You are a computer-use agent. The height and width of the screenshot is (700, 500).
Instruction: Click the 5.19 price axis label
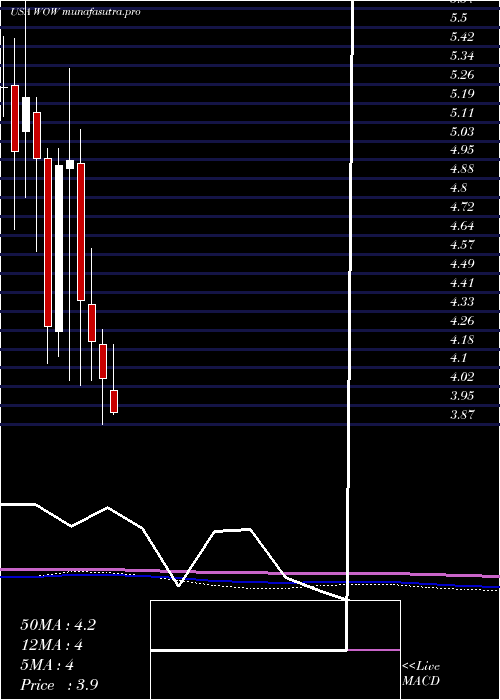coord(462,94)
